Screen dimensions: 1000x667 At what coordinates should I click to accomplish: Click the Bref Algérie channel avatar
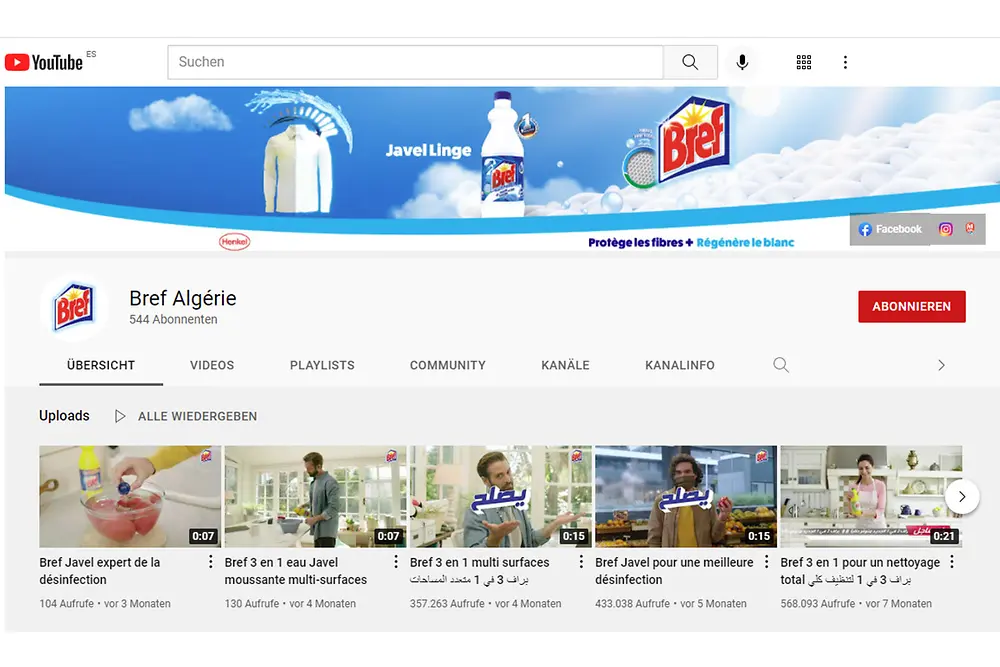point(74,307)
